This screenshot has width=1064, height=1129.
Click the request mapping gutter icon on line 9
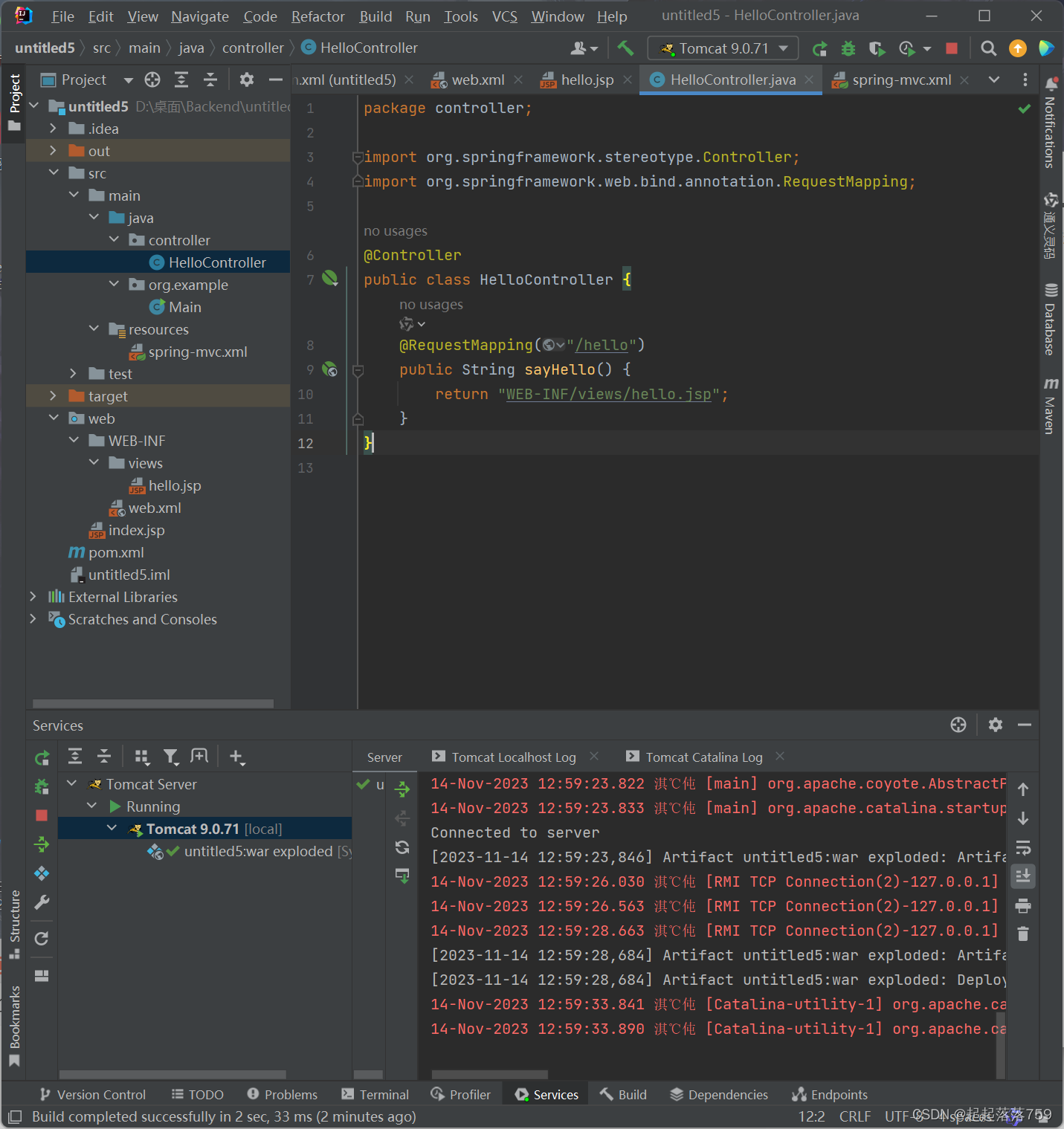click(330, 369)
